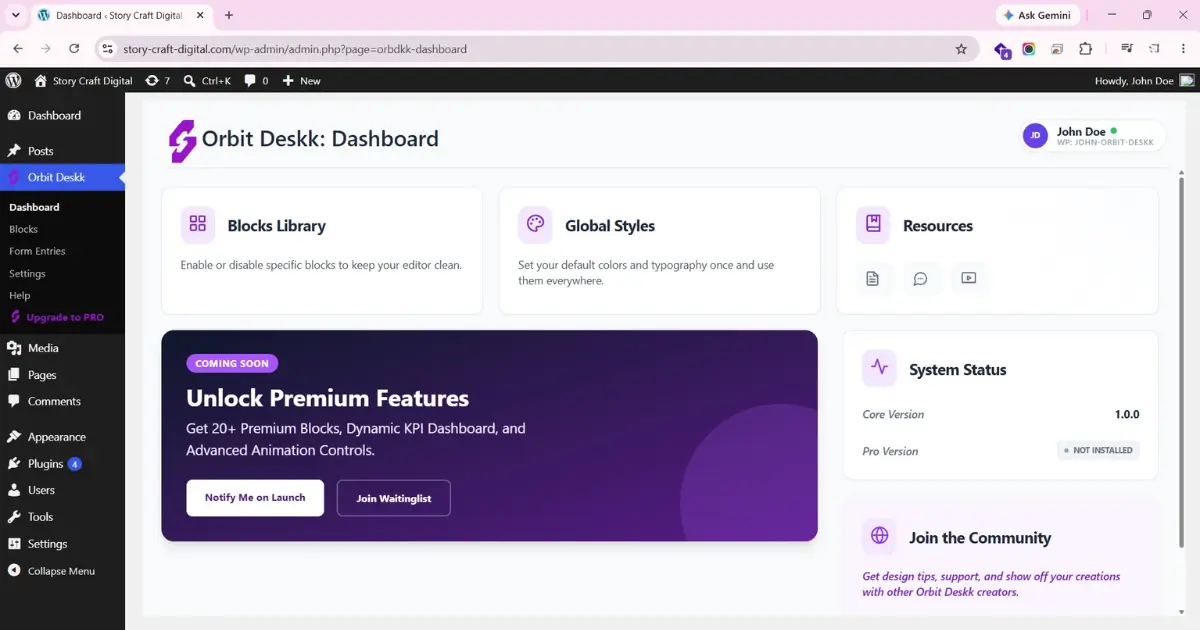Image resolution: width=1200 pixels, height=630 pixels.
Task: Click Upgrade to PRO link in sidebar
Action: coord(57,317)
